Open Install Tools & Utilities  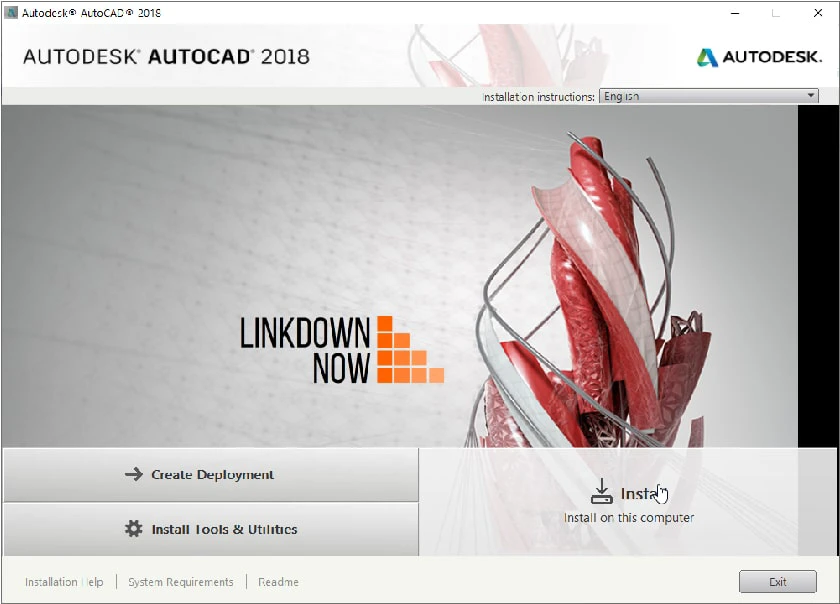[x=211, y=530]
